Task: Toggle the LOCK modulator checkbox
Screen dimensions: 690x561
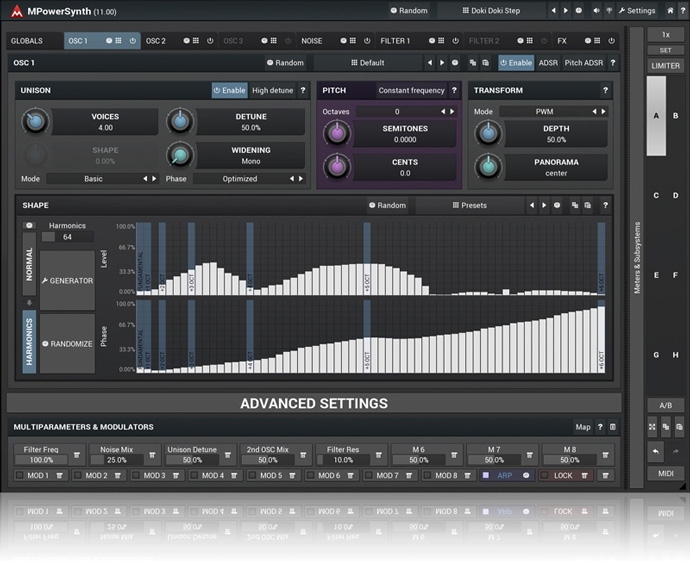Action: pyautogui.click(x=546, y=476)
